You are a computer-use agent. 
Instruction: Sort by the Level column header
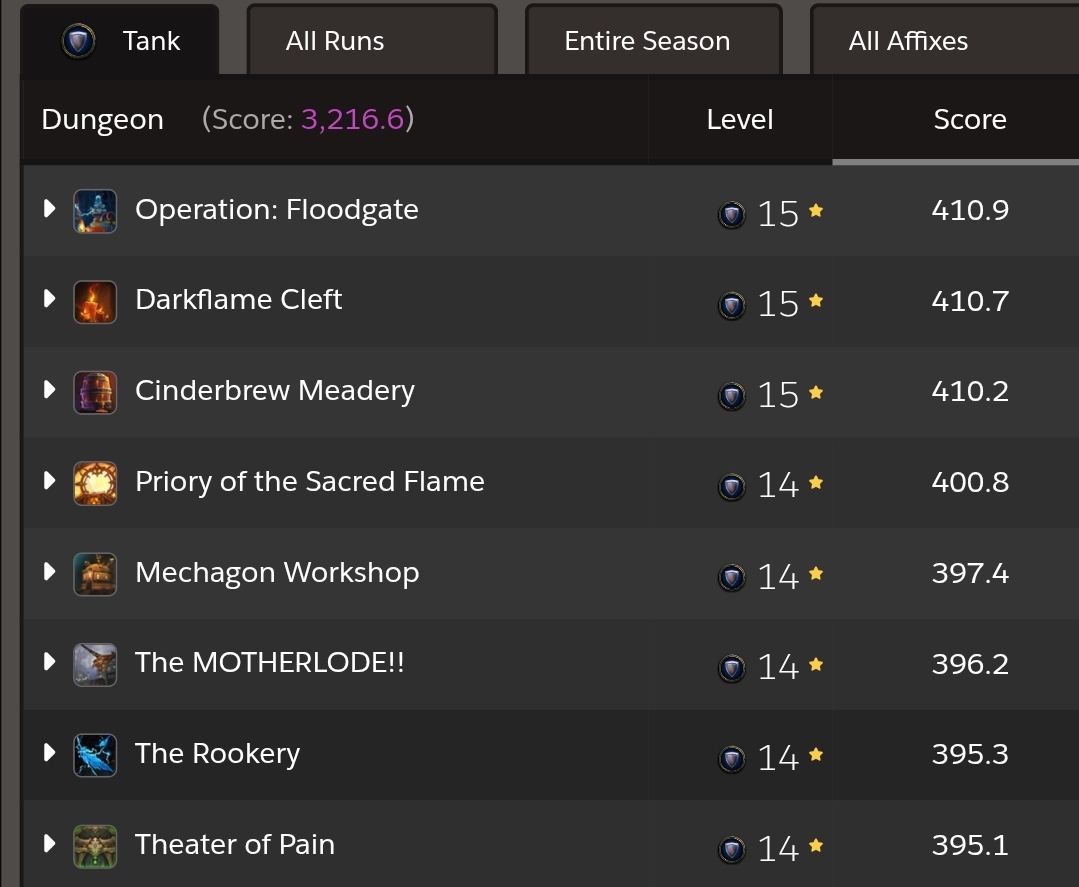click(740, 120)
